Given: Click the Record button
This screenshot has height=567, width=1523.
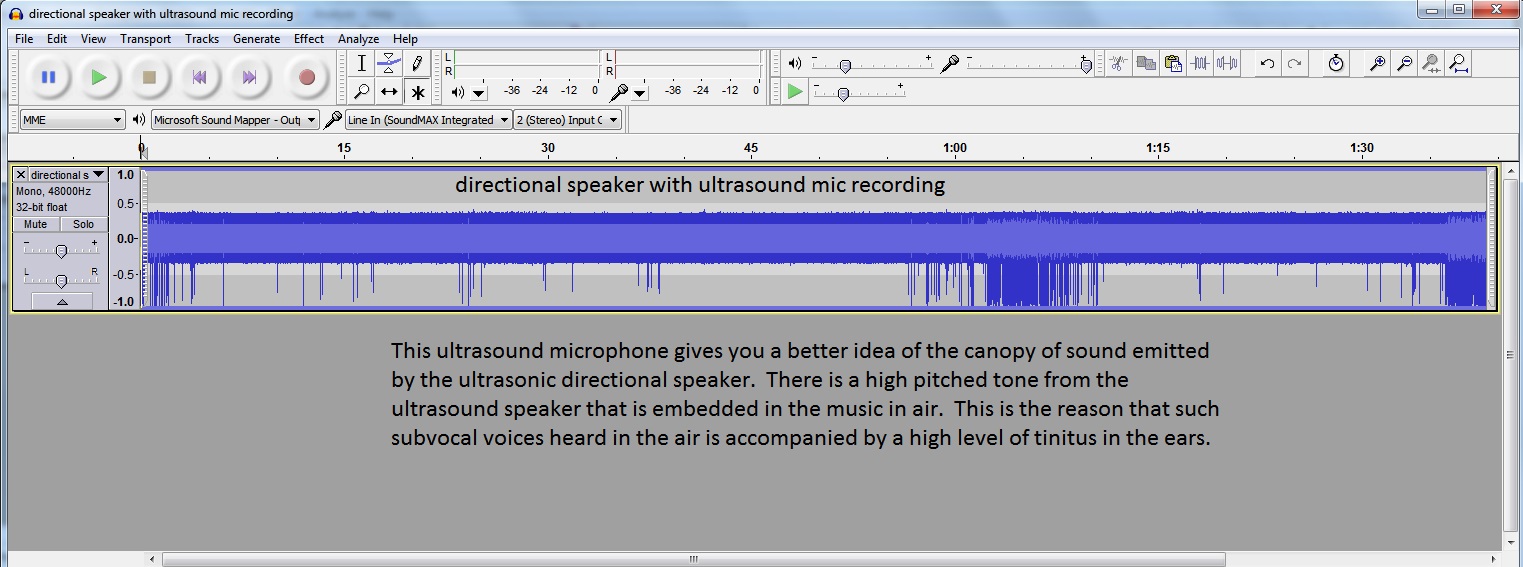Looking at the screenshot, I should tap(307, 77).
